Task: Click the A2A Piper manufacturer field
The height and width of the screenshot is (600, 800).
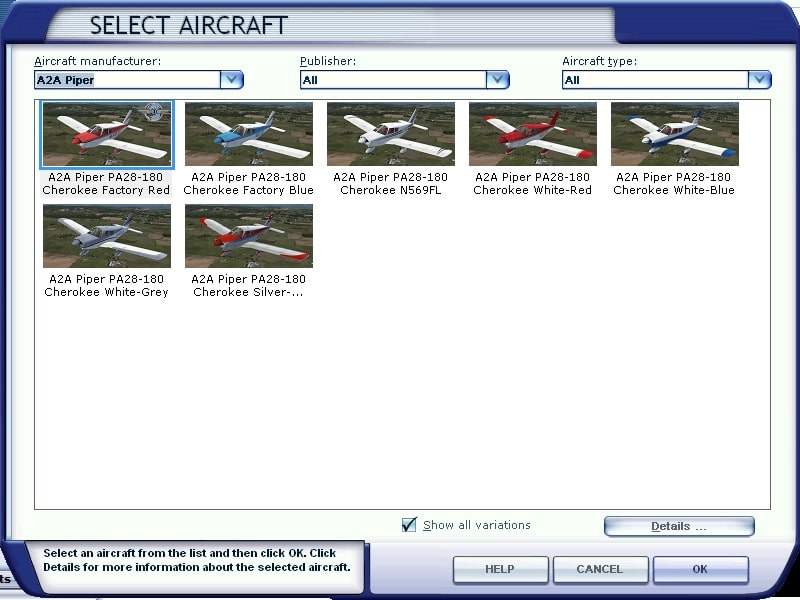Action: pos(126,80)
